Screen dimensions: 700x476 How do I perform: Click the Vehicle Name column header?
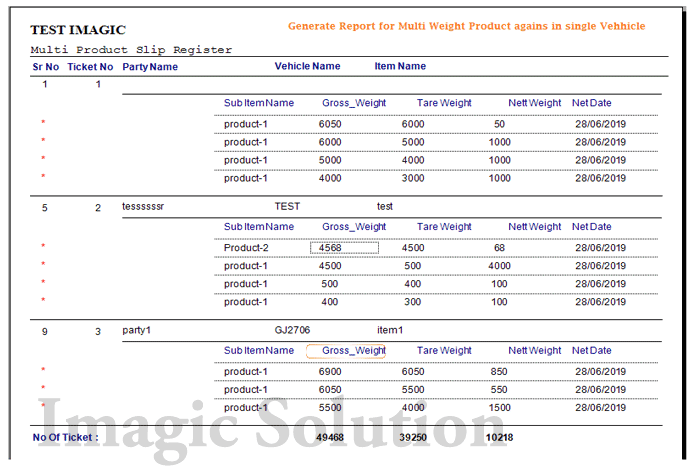pos(307,66)
